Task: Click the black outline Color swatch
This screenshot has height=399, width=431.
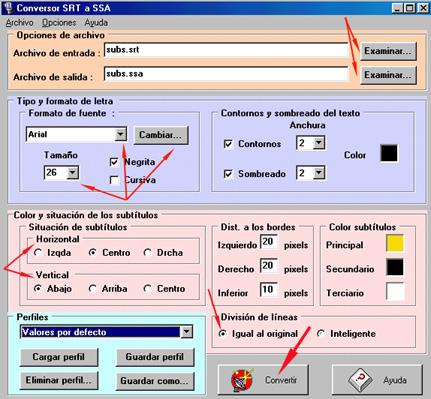Action: pyautogui.click(x=389, y=153)
